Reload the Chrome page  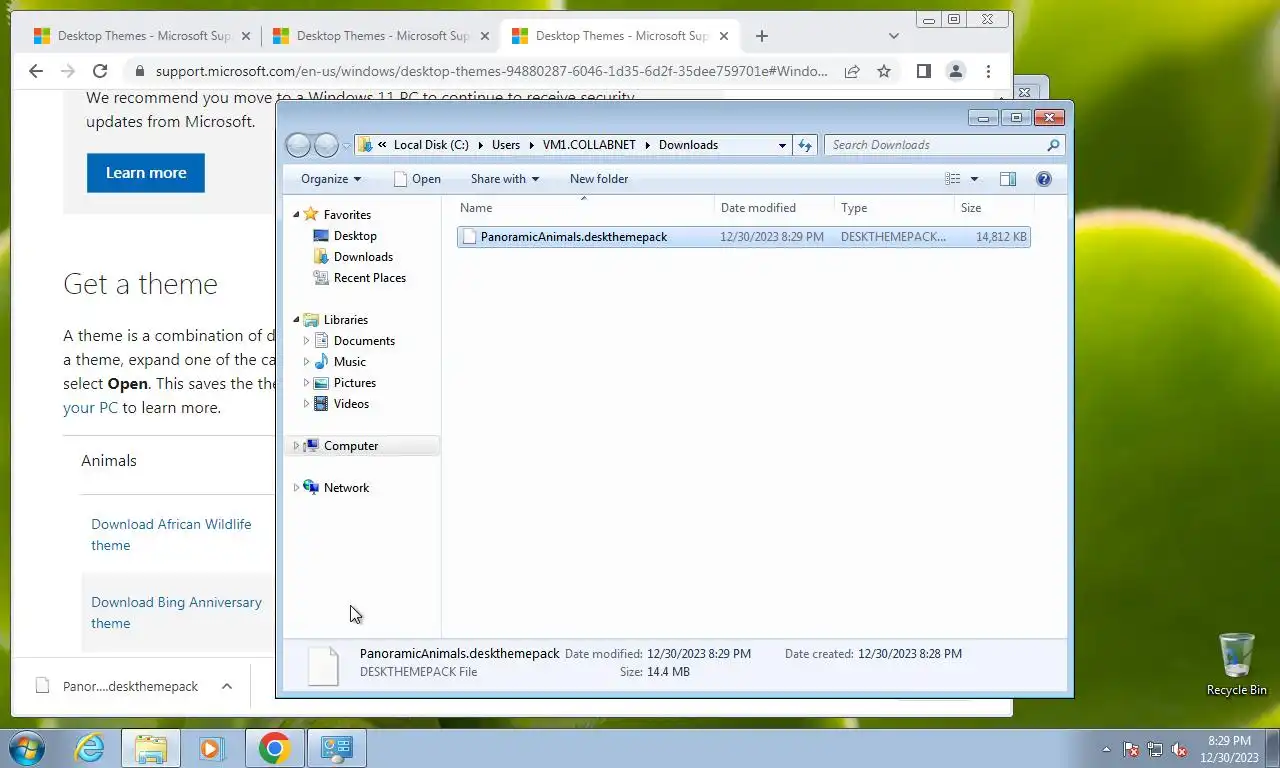pos(100,71)
